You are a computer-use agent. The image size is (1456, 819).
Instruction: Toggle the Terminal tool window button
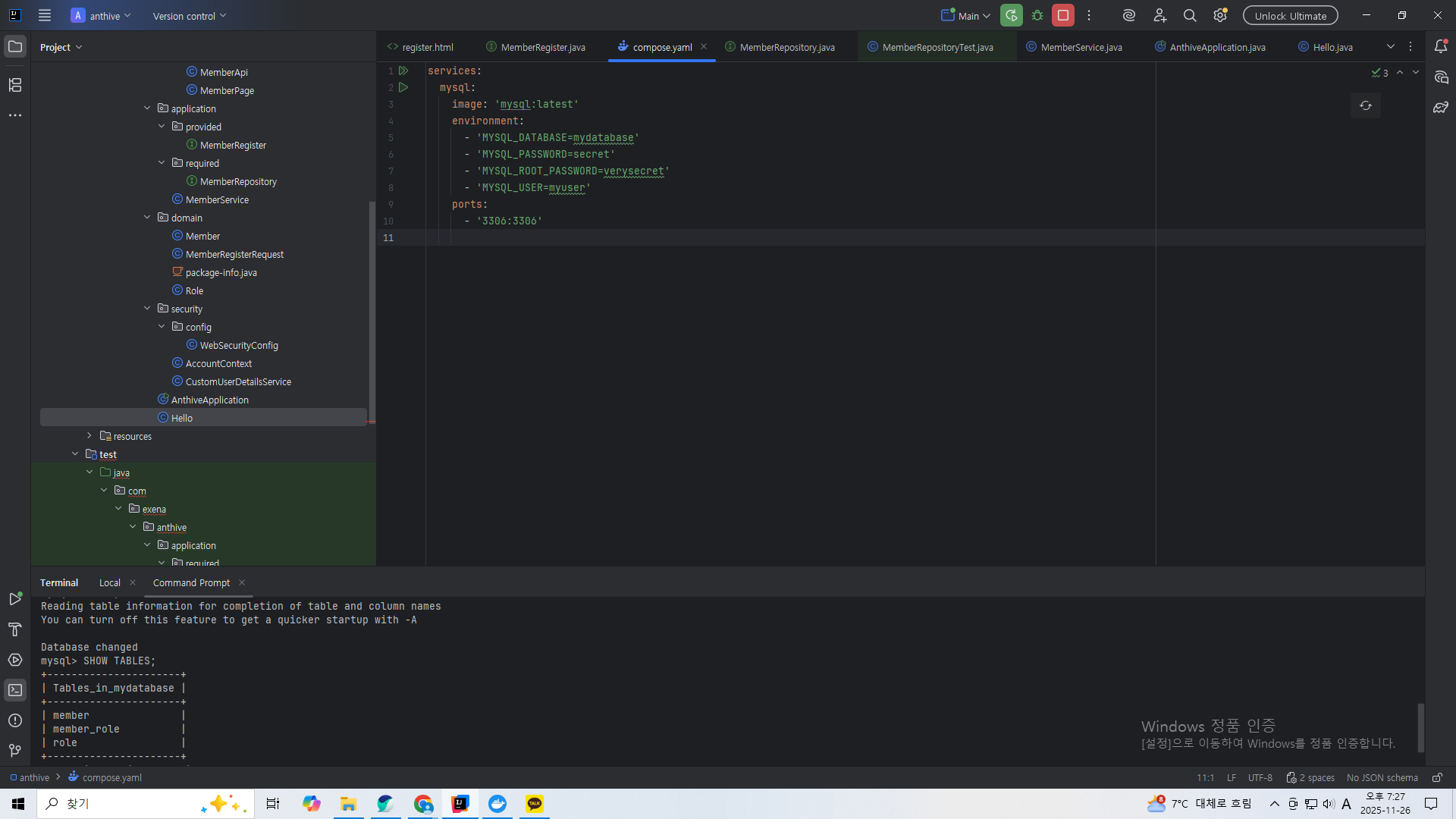point(15,690)
